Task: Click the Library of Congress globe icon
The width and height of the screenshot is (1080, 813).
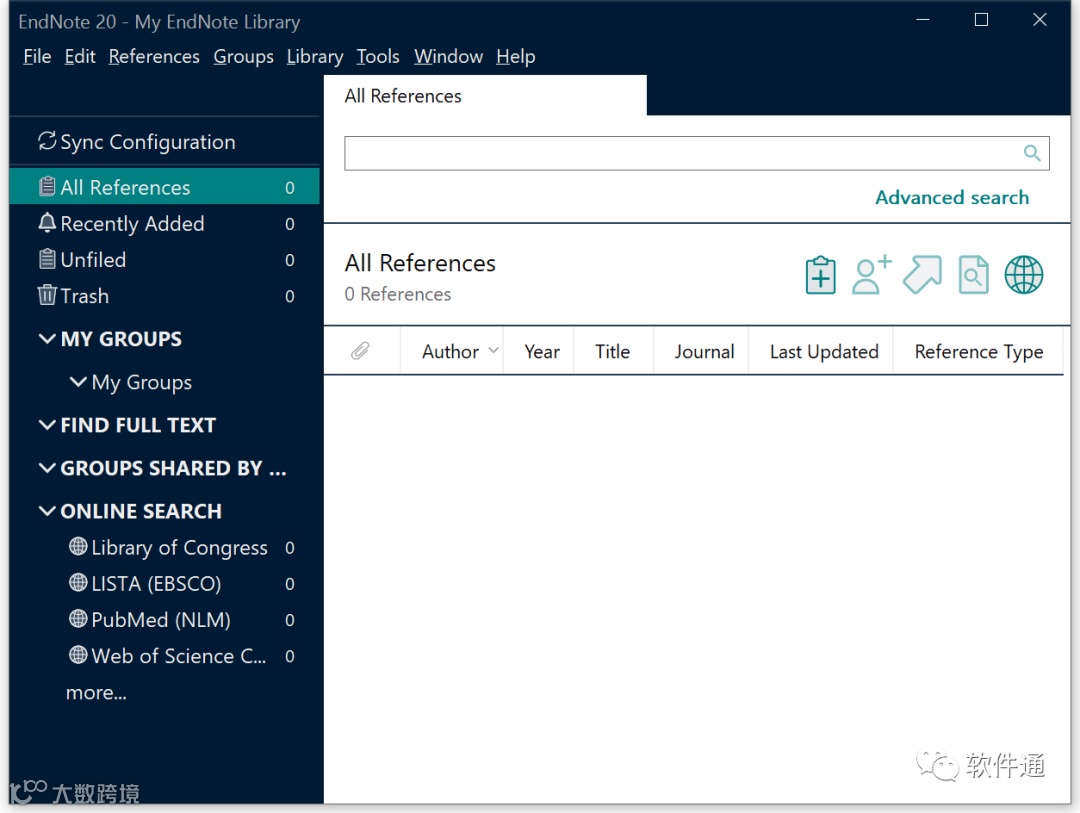Action: (x=78, y=546)
